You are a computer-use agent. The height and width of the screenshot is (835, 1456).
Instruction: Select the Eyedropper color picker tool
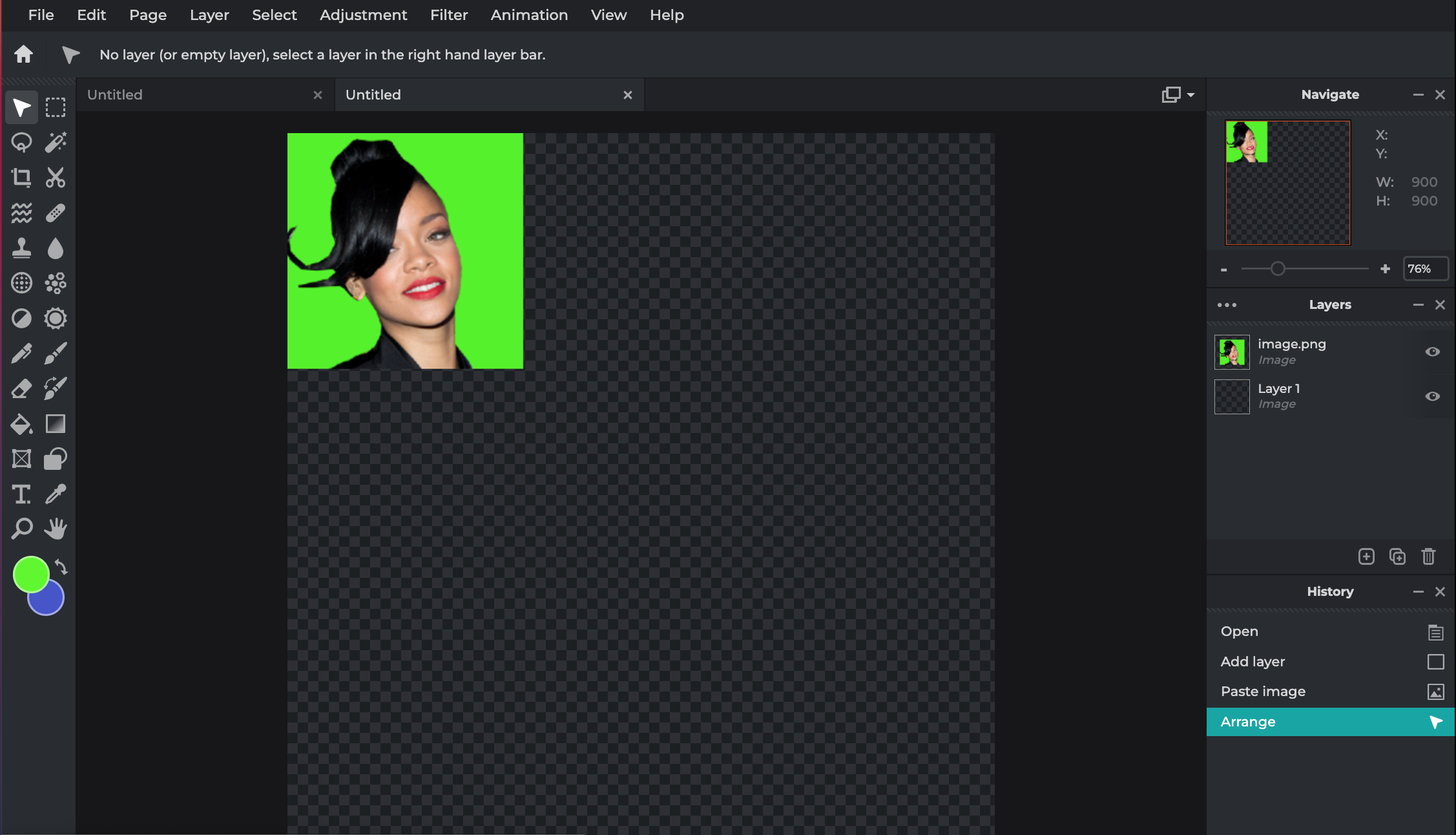tap(56, 494)
